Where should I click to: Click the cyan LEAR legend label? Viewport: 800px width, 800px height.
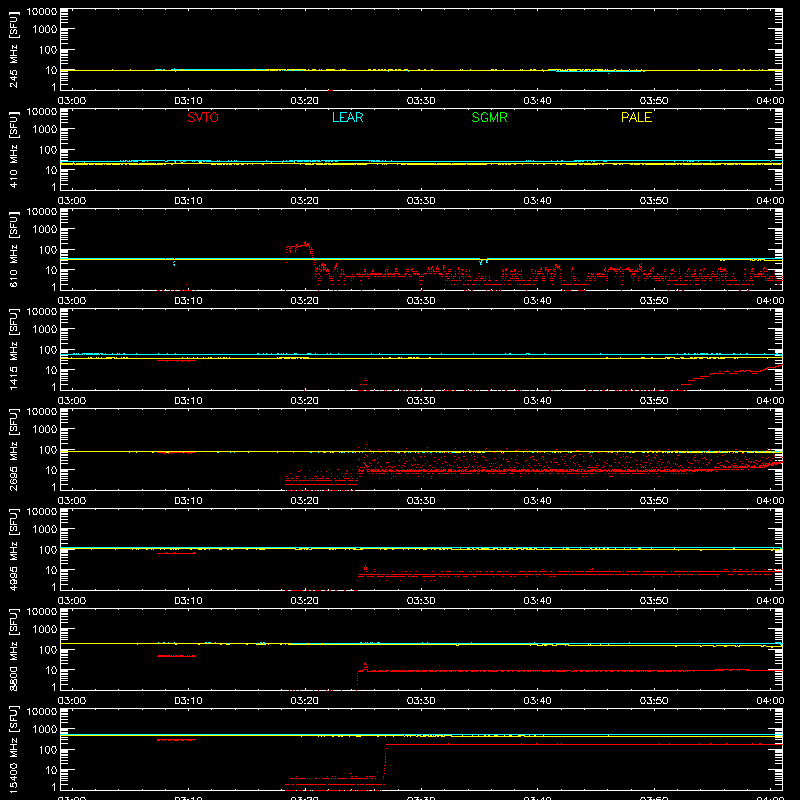click(347, 117)
